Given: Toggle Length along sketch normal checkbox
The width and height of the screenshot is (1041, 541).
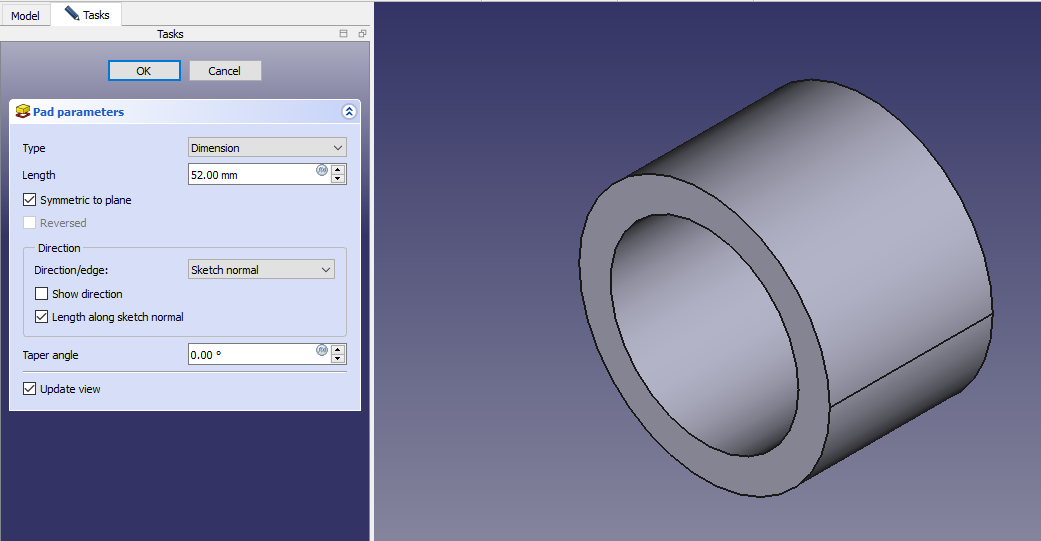Looking at the screenshot, I should coord(42,317).
